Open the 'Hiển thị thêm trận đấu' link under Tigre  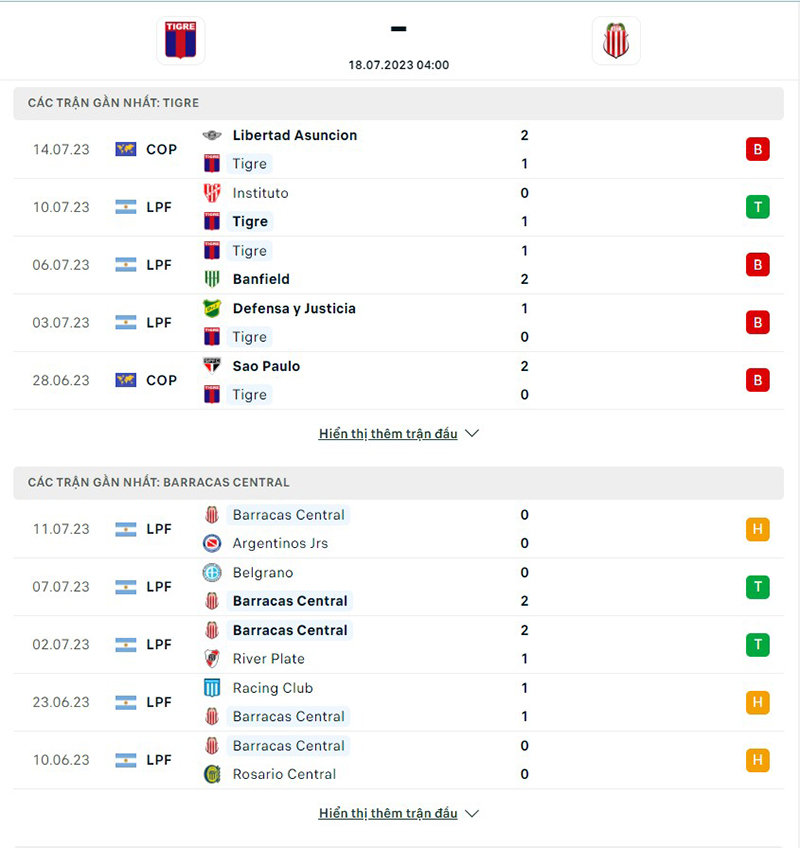(388, 434)
